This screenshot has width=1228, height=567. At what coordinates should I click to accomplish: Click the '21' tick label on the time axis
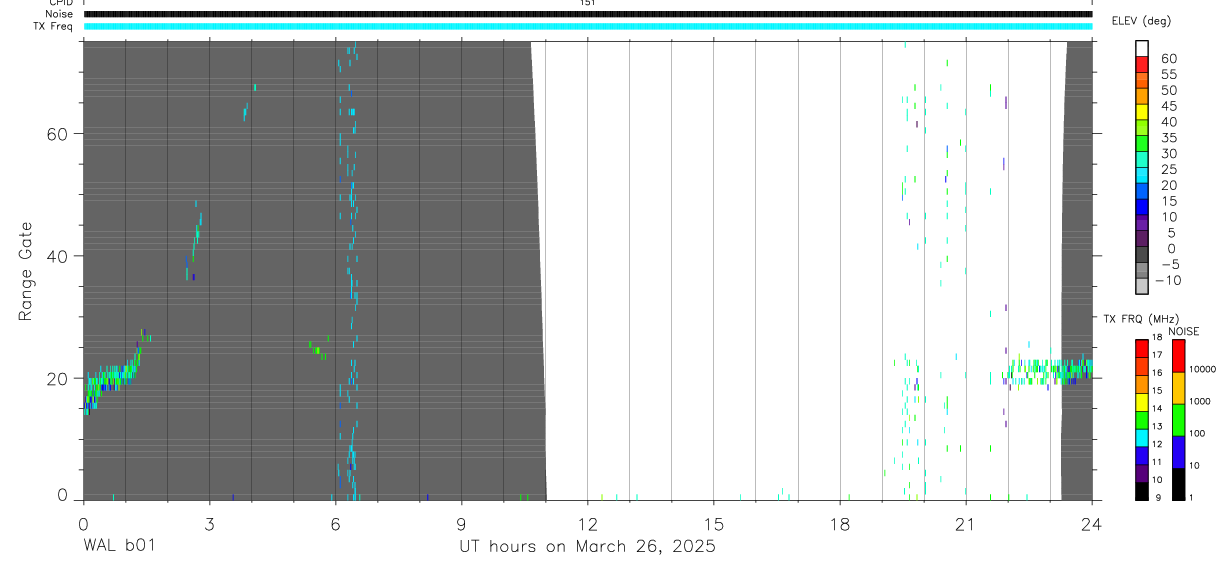coord(966,523)
